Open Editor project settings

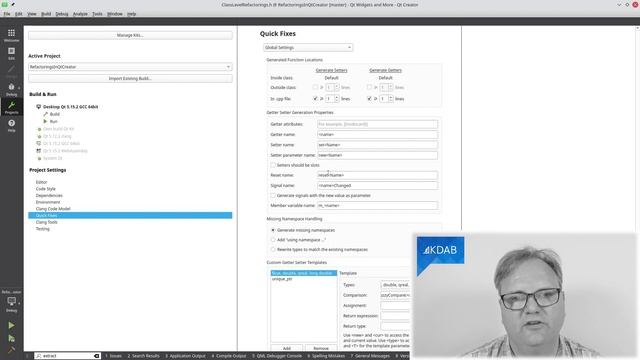tap(41, 182)
